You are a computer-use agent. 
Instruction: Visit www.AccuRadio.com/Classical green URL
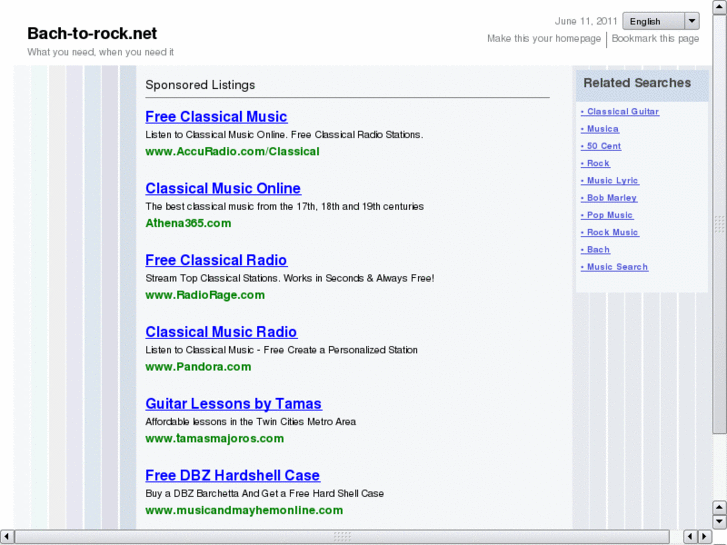(232, 151)
